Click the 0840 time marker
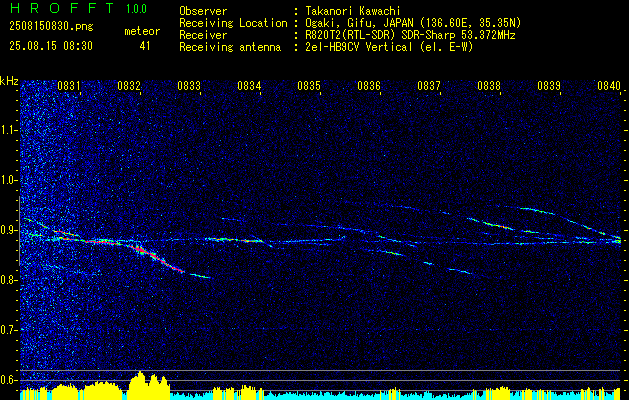 point(609,85)
